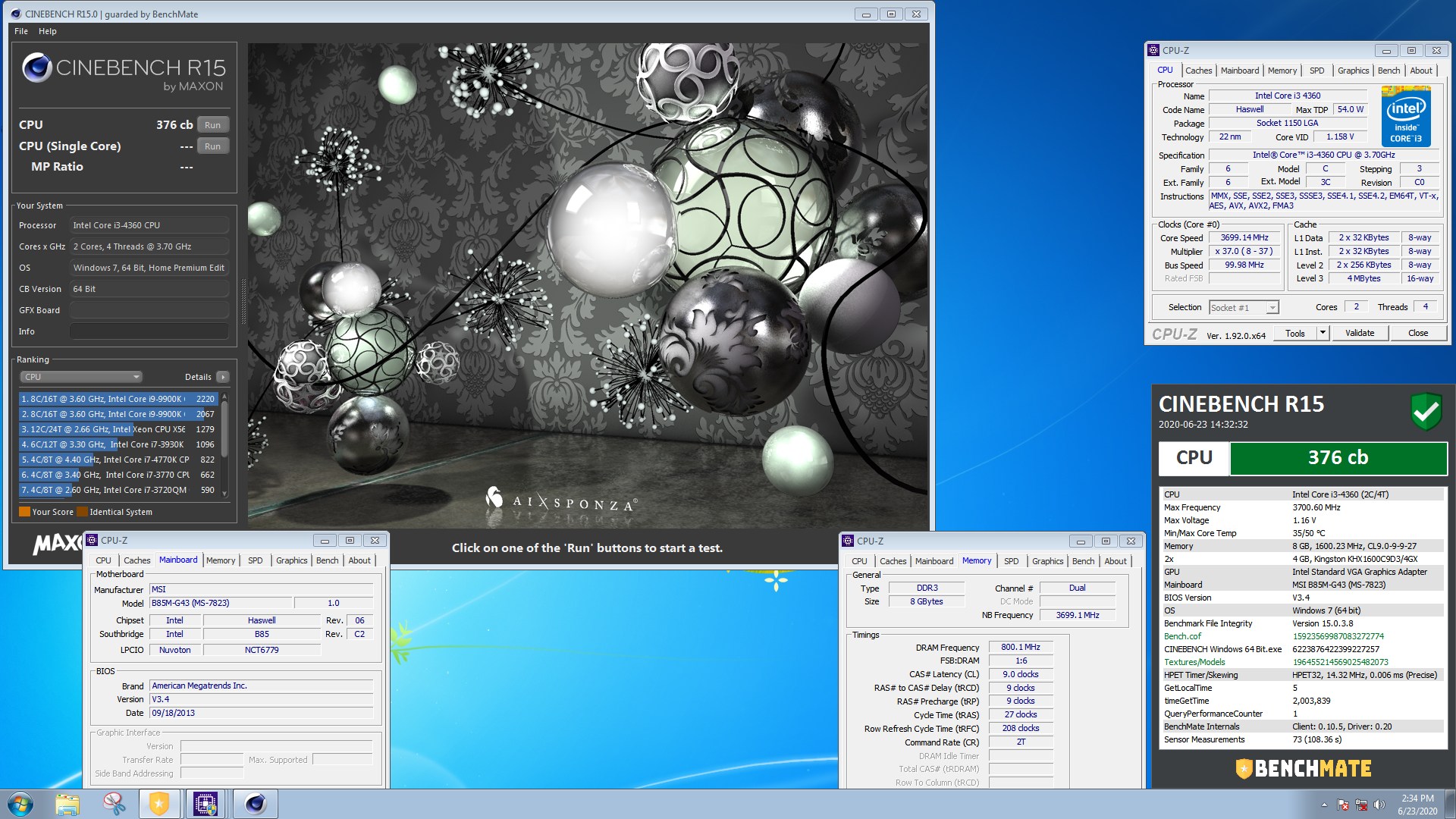Click the ranking list vertical scrollbar

click(224, 444)
